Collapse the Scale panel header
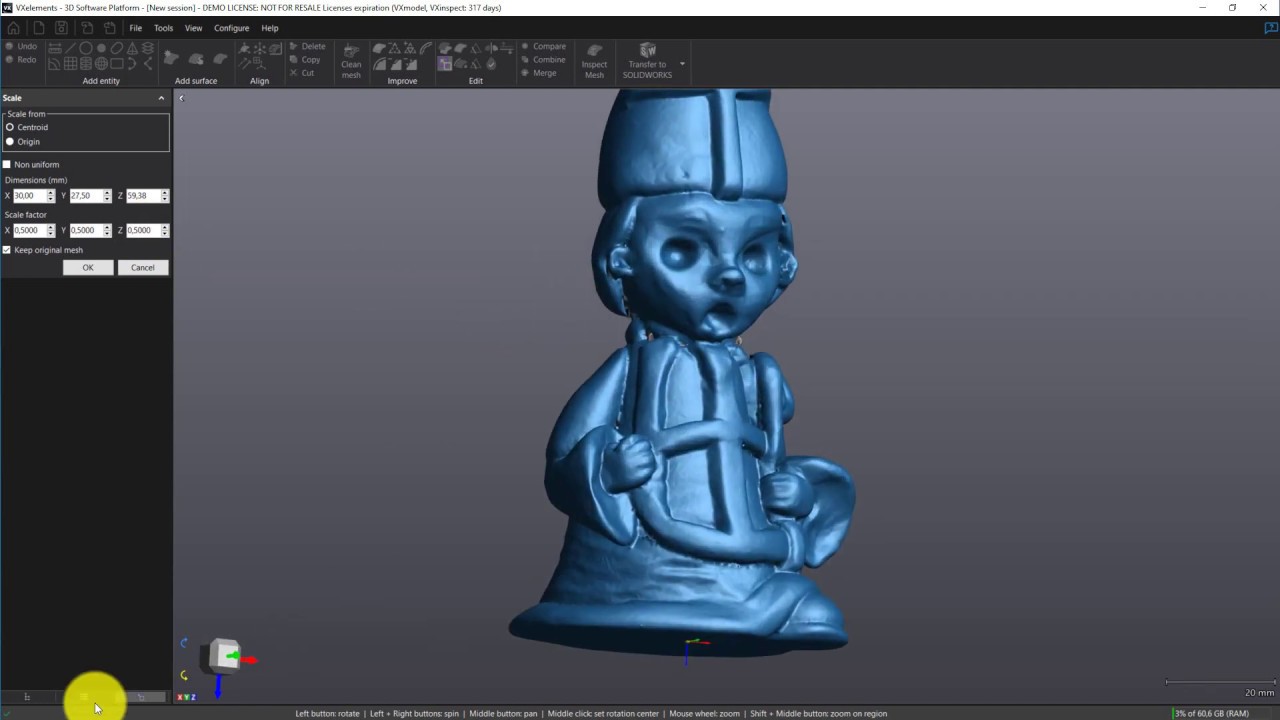This screenshot has height=720, width=1280. (161, 98)
